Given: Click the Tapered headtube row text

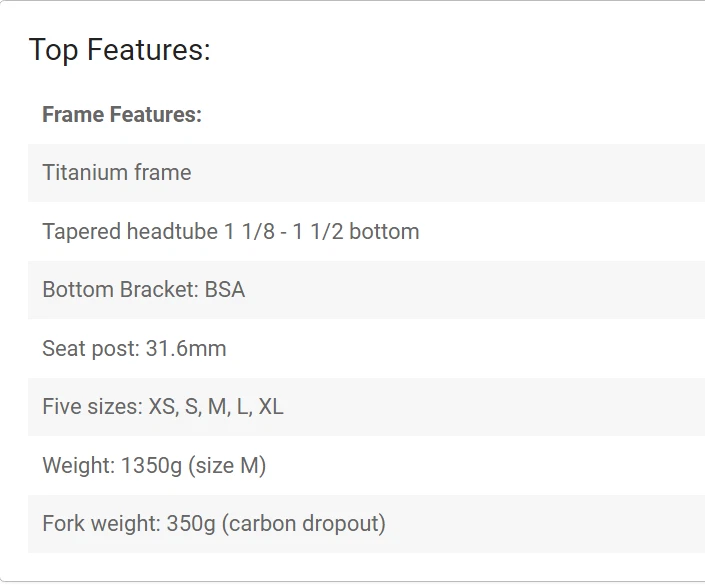Looking at the screenshot, I should (x=230, y=232).
